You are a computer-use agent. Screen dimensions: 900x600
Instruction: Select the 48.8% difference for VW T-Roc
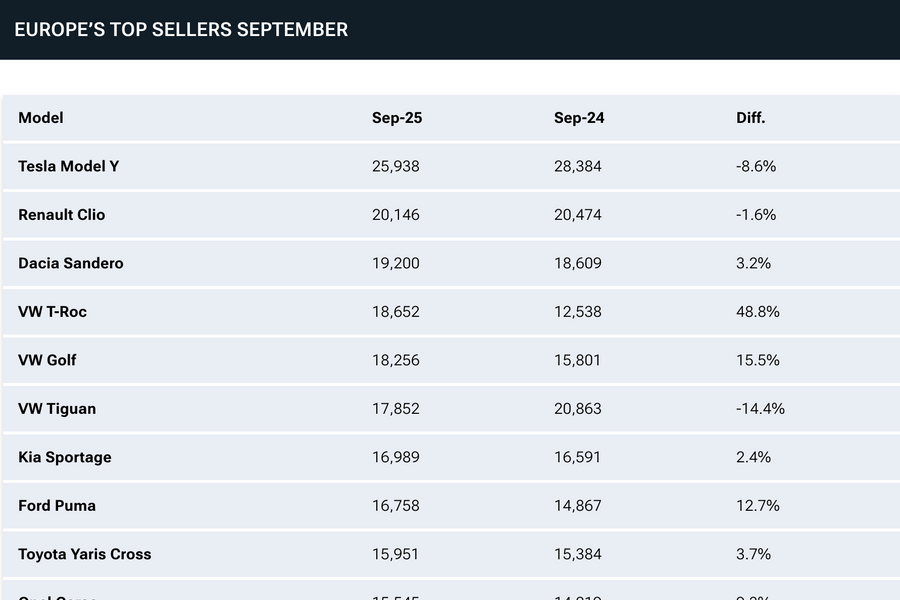coord(758,312)
